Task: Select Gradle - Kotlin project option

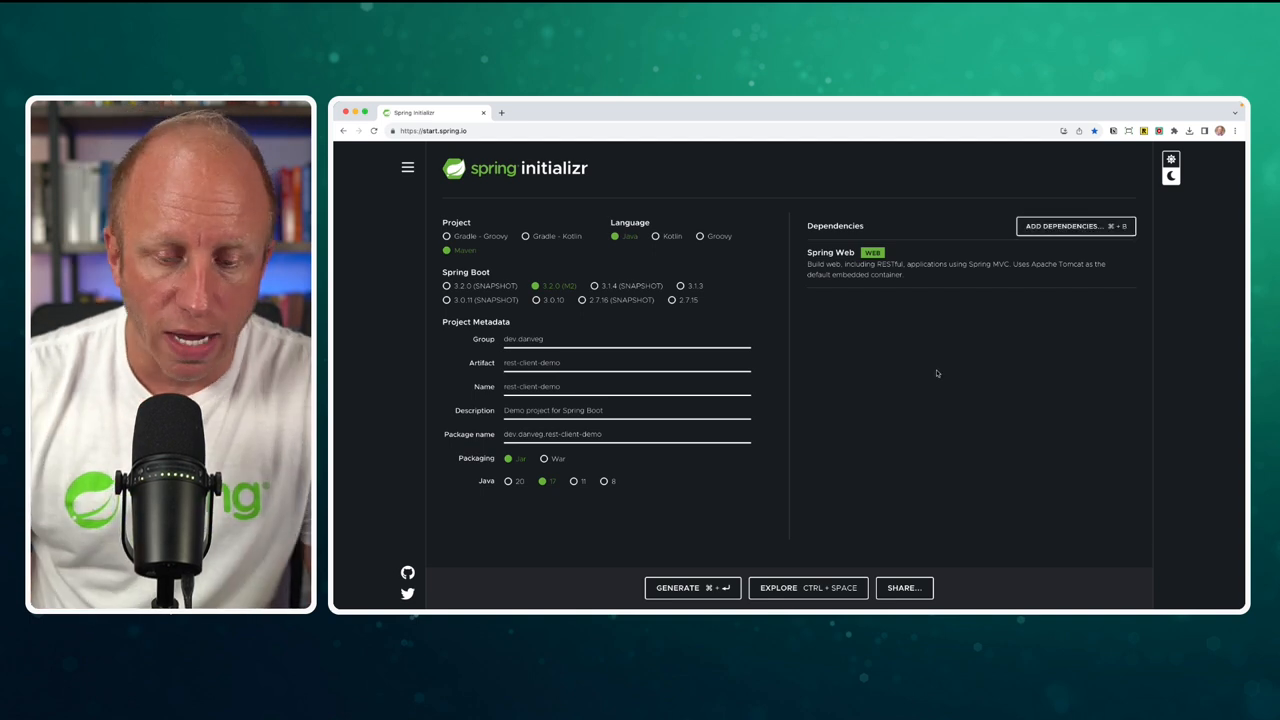Action: (551, 236)
